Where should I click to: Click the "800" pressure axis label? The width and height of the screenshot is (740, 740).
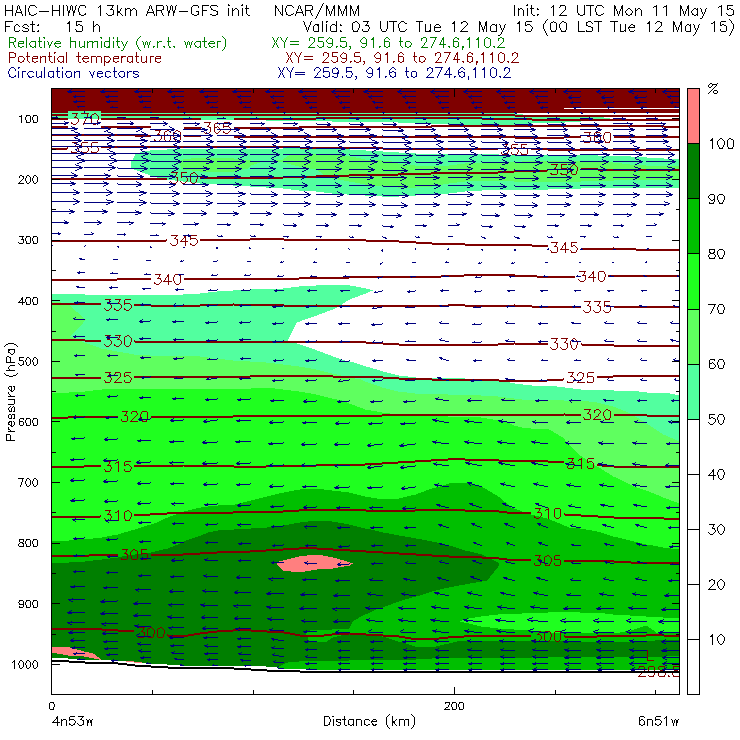coord(28,543)
